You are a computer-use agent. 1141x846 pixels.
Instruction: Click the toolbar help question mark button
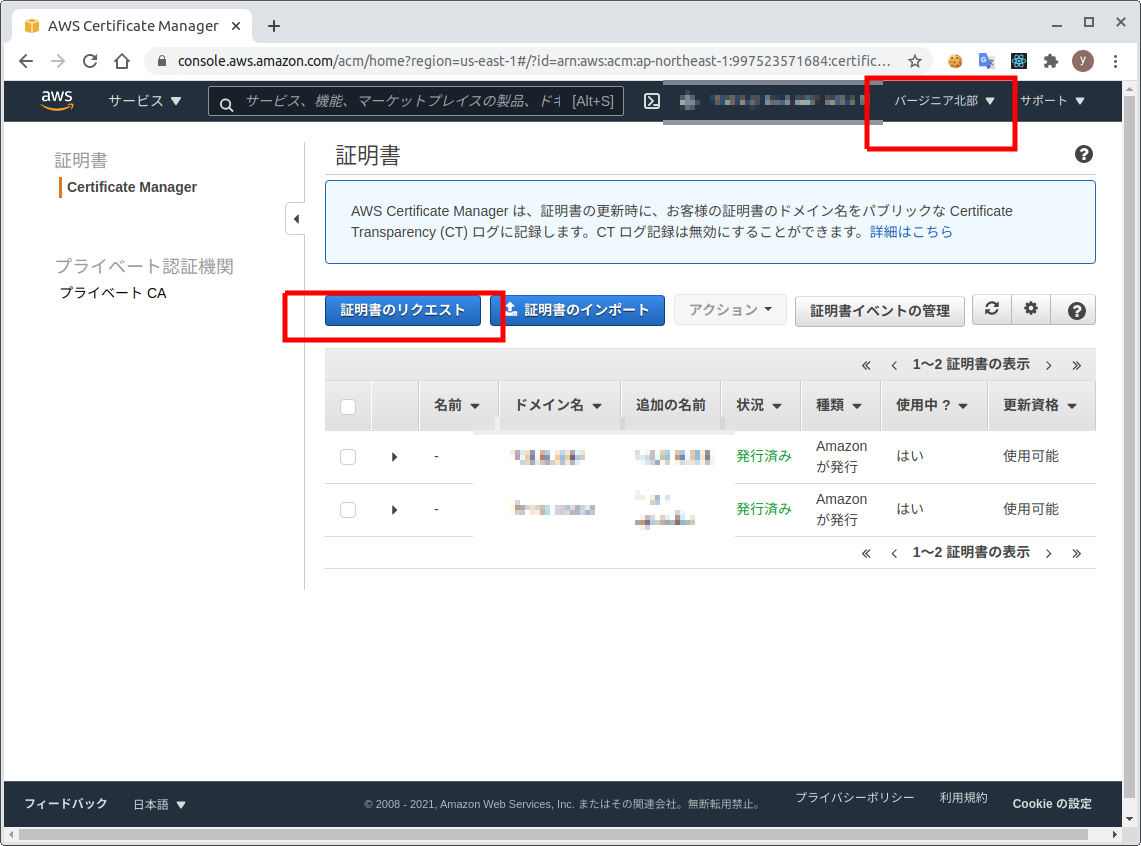pos(1076,311)
